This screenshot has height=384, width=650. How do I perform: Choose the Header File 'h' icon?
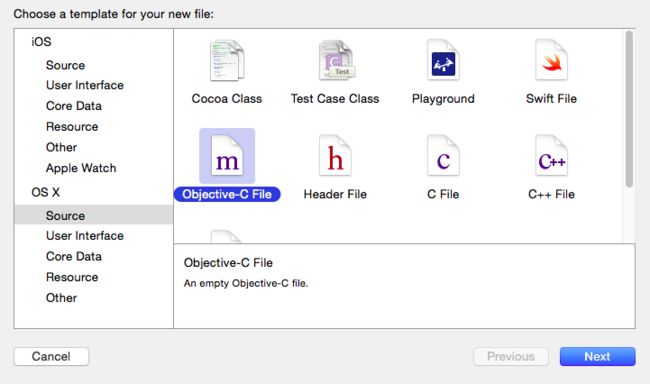(x=335, y=156)
